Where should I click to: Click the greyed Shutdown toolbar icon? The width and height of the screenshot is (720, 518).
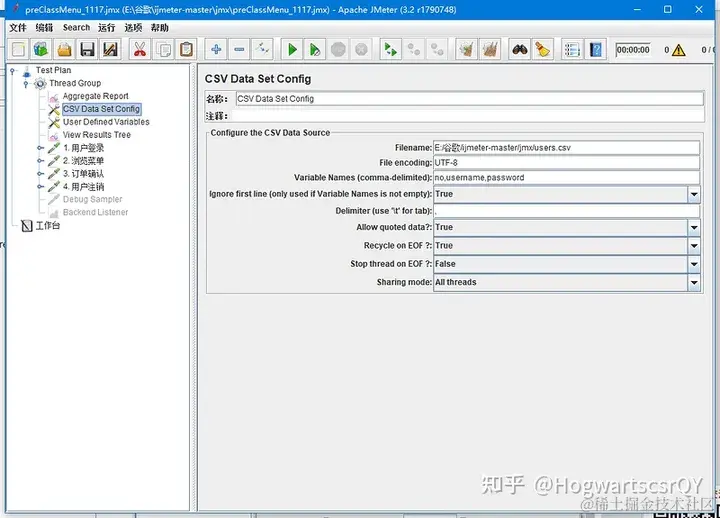coord(361,50)
